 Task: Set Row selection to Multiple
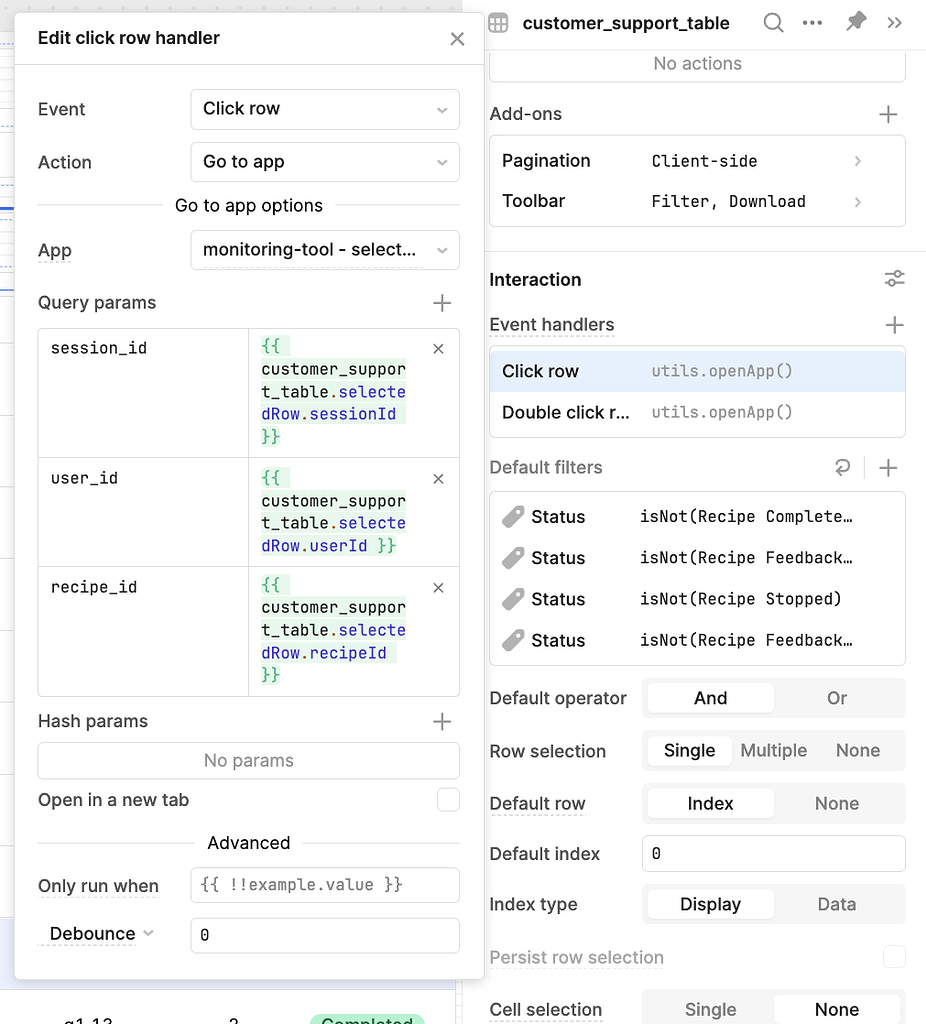(x=773, y=751)
